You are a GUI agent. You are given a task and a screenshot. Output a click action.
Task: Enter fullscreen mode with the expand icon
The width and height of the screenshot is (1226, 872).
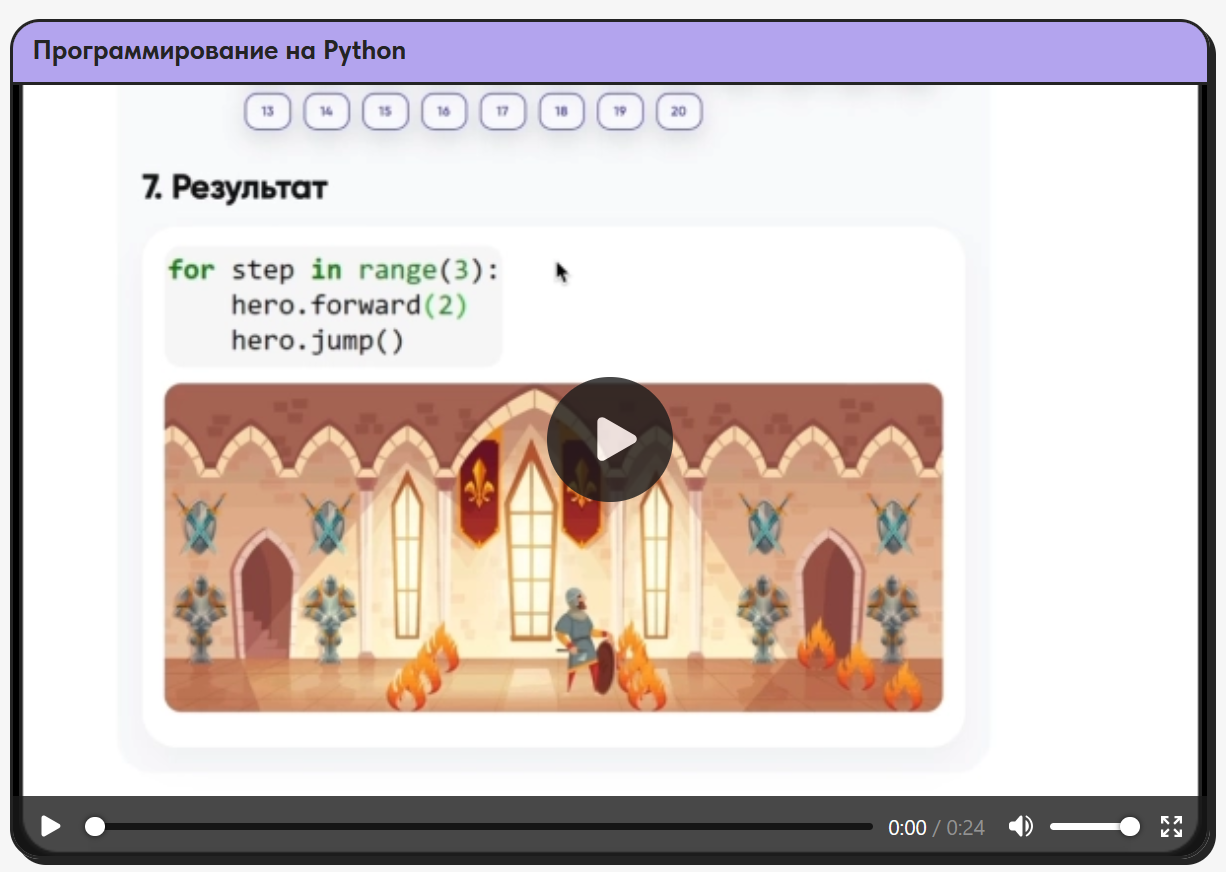click(x=1171, y=826)
